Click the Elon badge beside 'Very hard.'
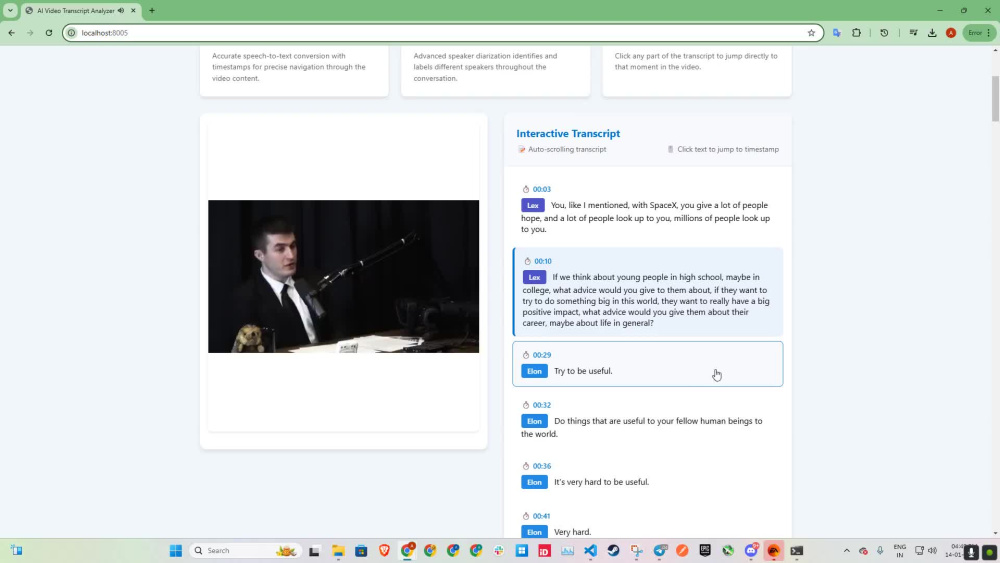This screenshot has height=563, width=1000. click(534, 532)
